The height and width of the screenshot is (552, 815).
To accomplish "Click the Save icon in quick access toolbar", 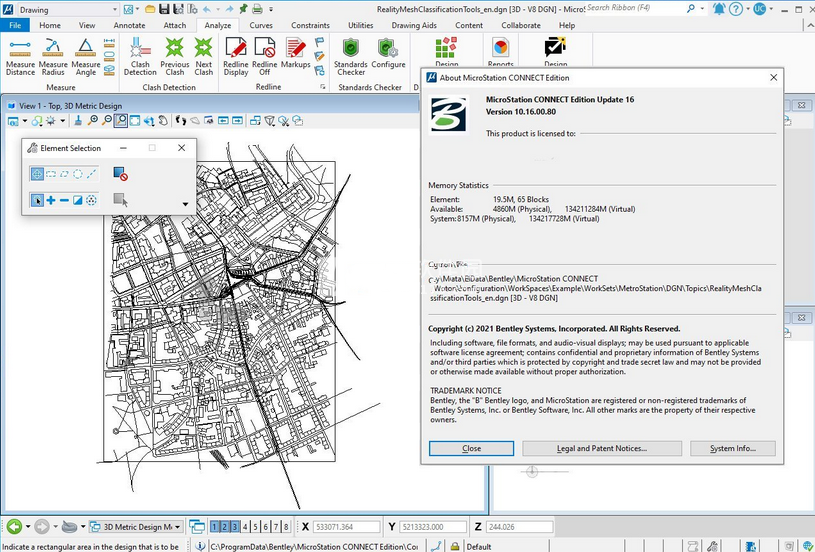I will pos(164,9).
